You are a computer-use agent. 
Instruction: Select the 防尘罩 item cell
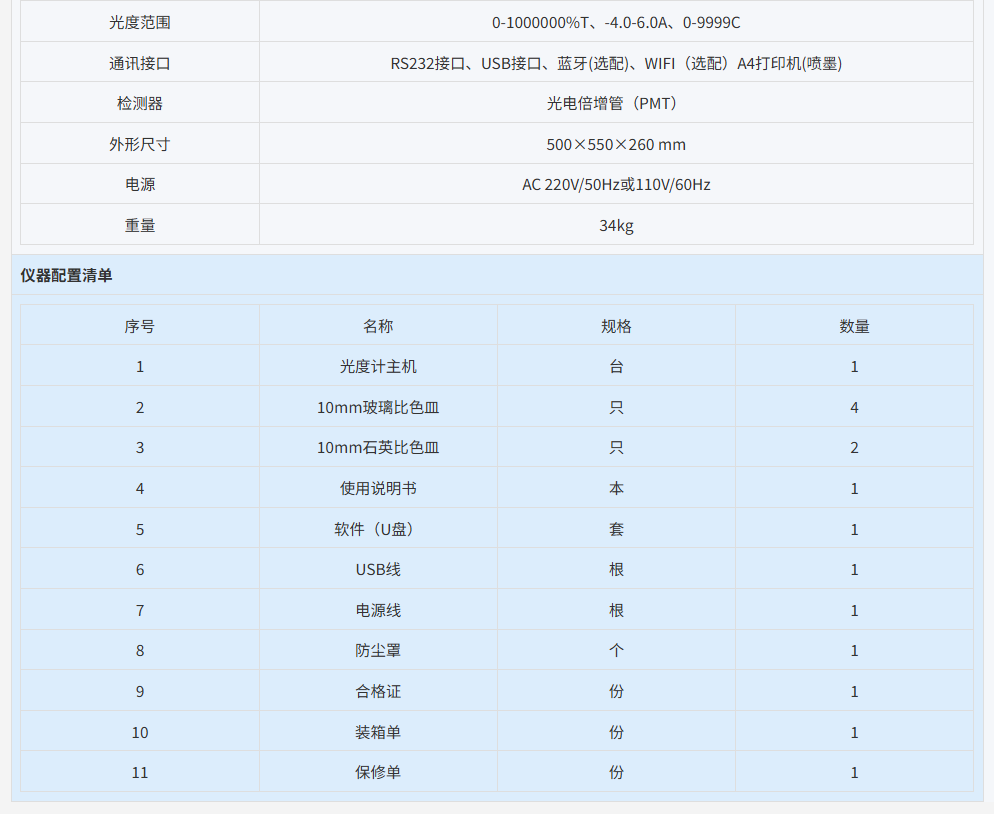[x=378, y=651]
